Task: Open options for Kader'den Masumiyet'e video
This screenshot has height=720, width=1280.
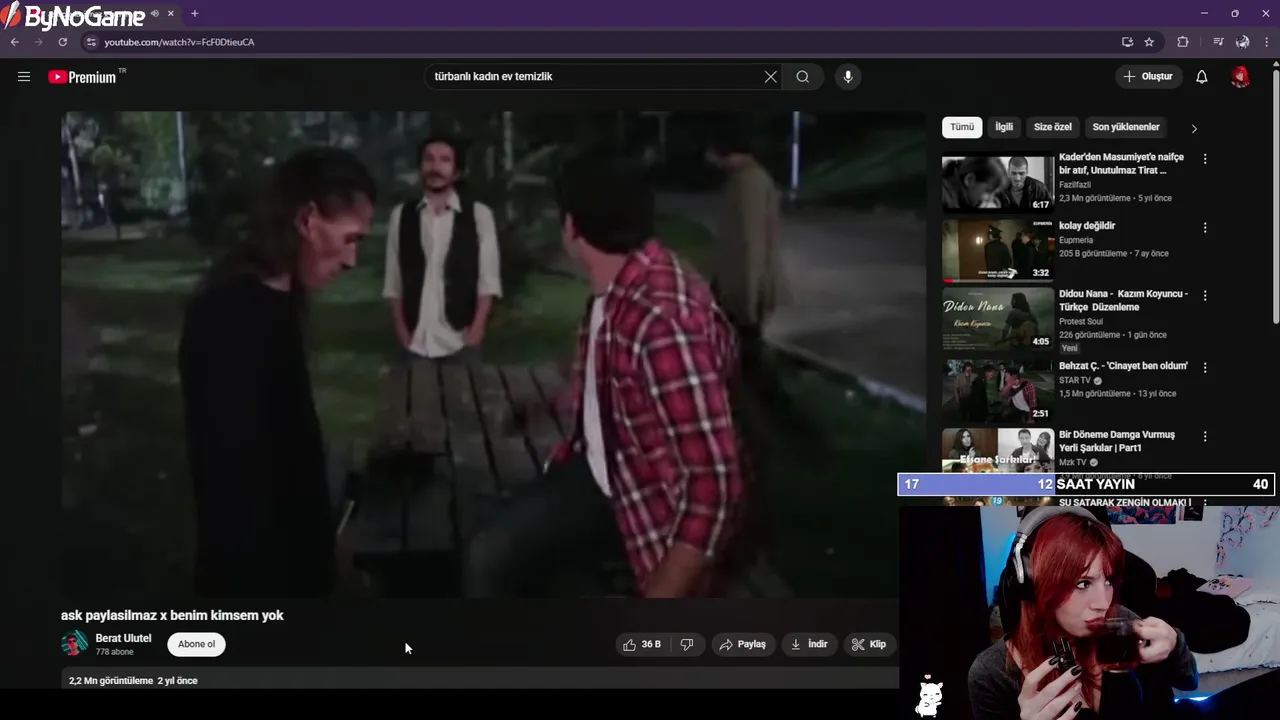Action: (1205, 159)
